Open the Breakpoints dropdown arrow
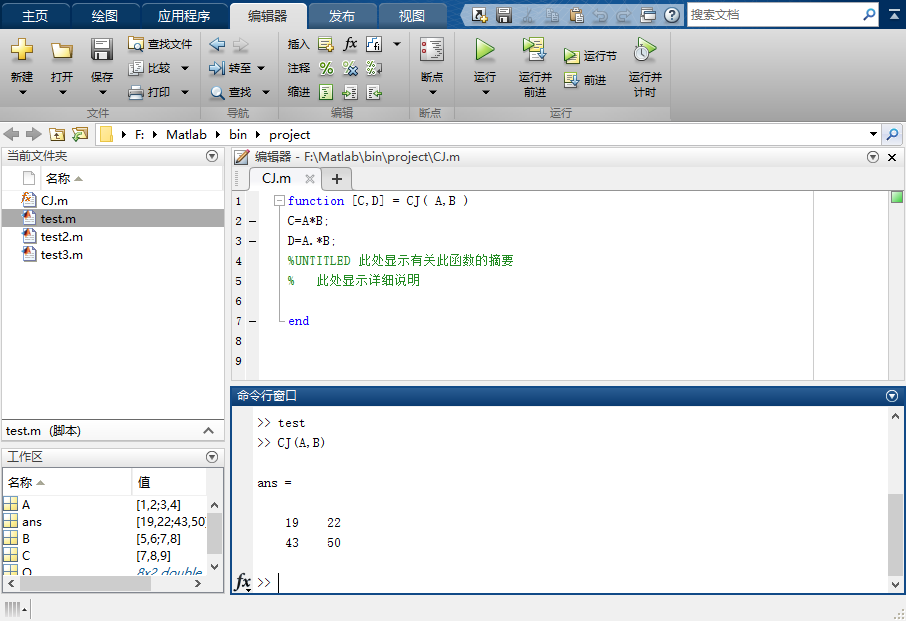Image resolution: width=906 pixels, height=621 pixels. pyautogui.click(x=432, y=92)
